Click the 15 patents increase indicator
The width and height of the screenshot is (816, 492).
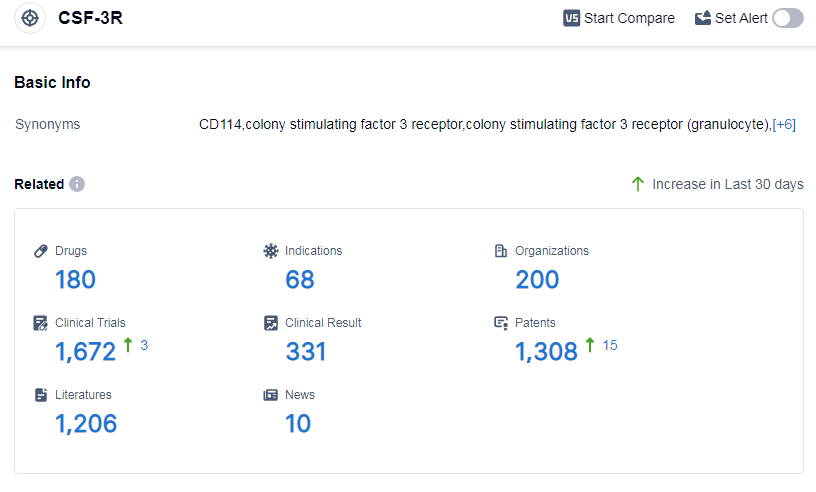point(609,345)
